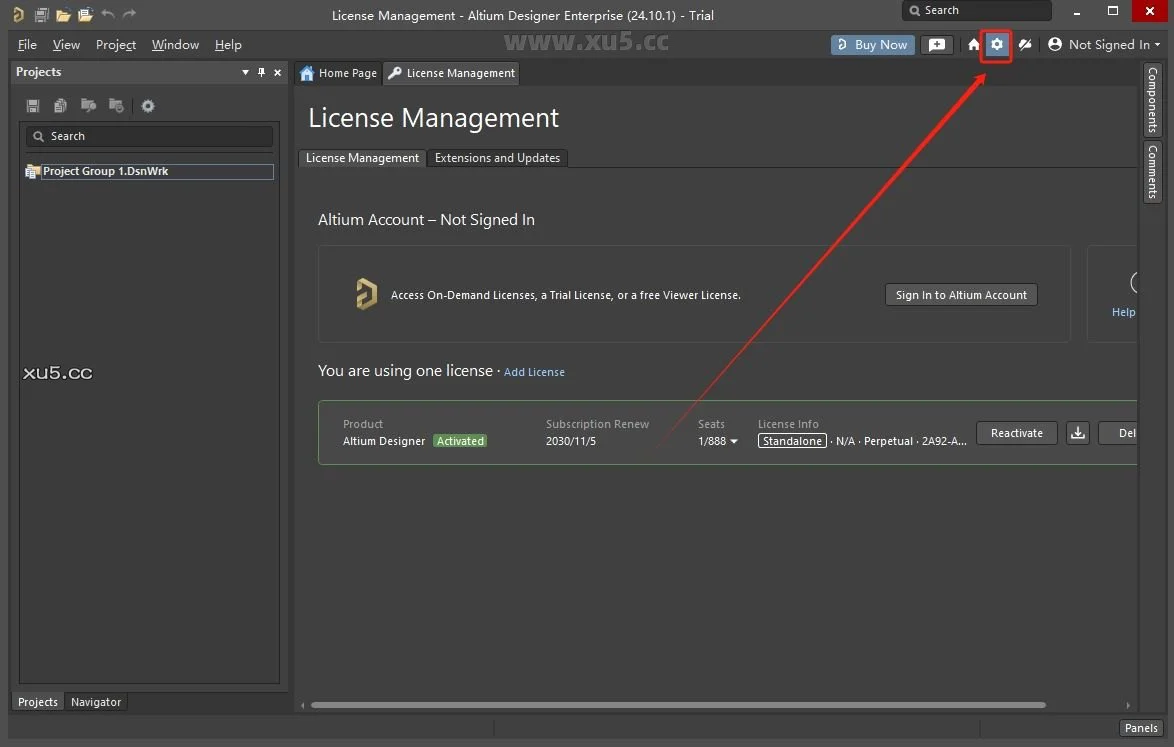Click the Add License link
This screenshot has height=747, width=1174.
point(534,372)
